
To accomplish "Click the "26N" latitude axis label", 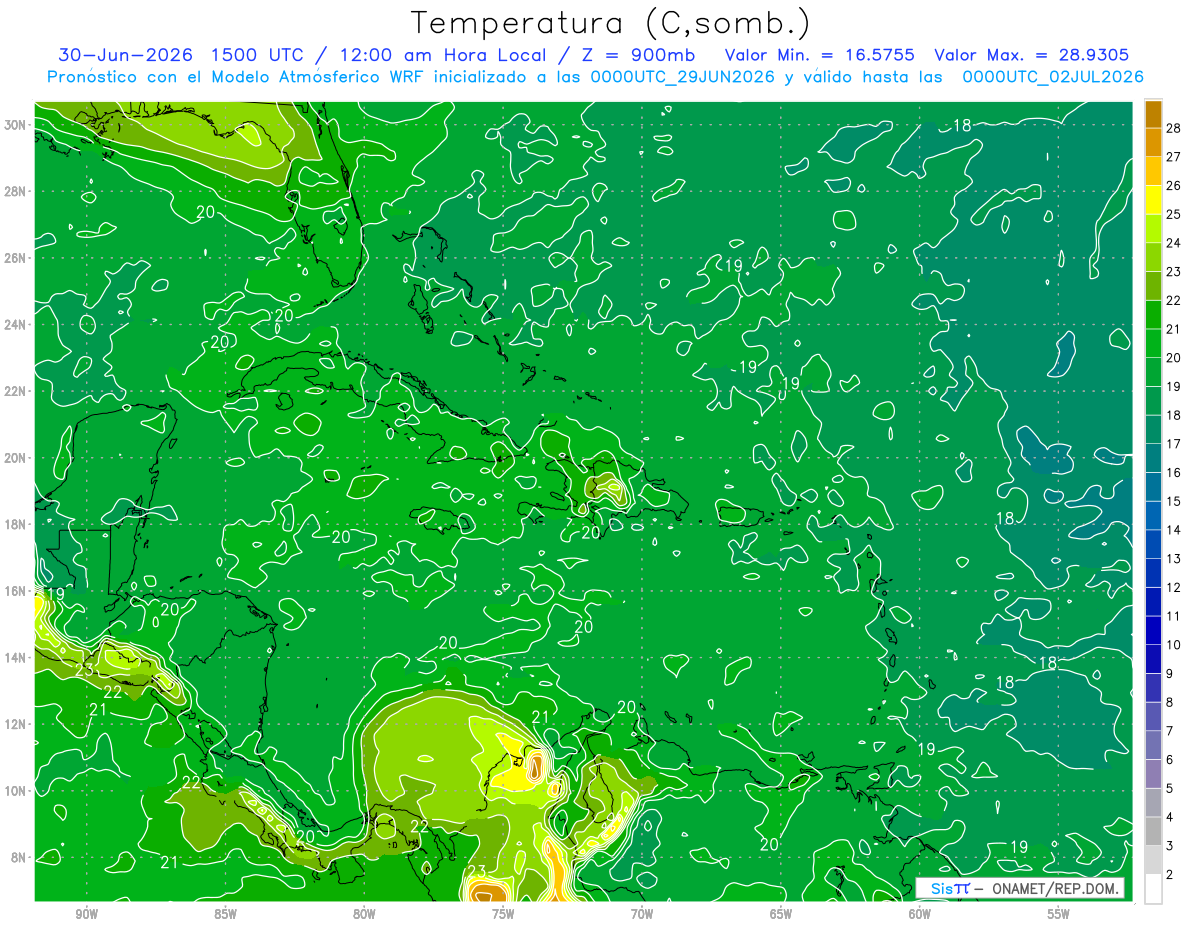I will coord(17,258).
